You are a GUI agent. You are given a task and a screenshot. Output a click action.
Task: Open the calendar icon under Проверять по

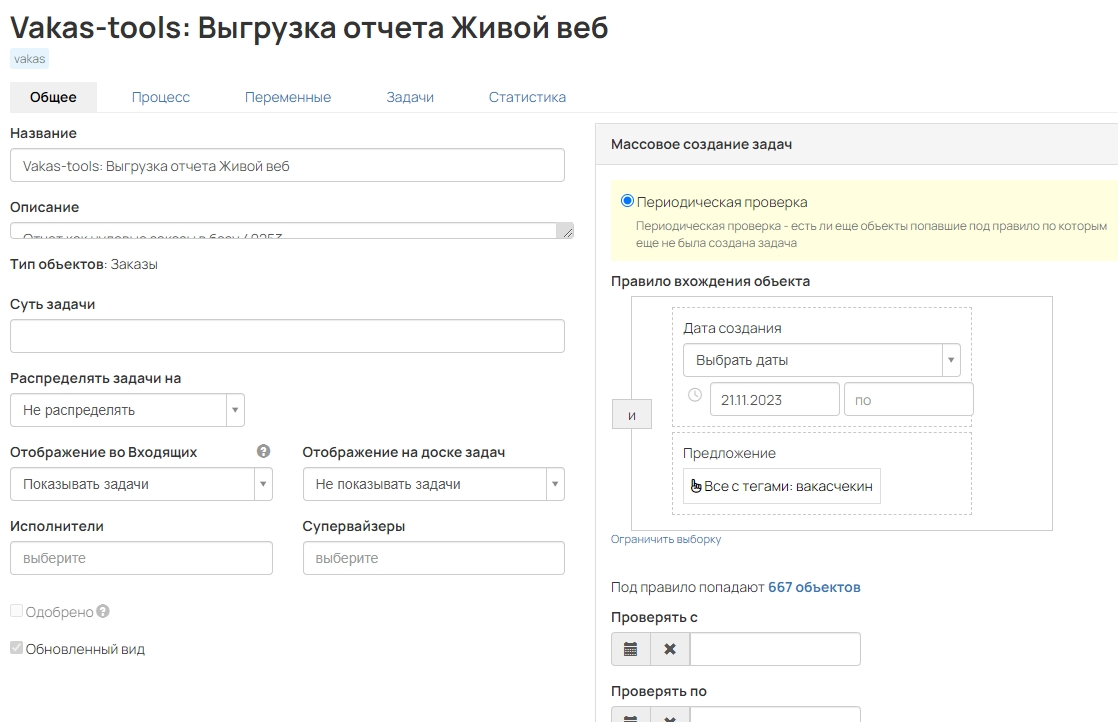pyautogui.click(x=630, y=716)
